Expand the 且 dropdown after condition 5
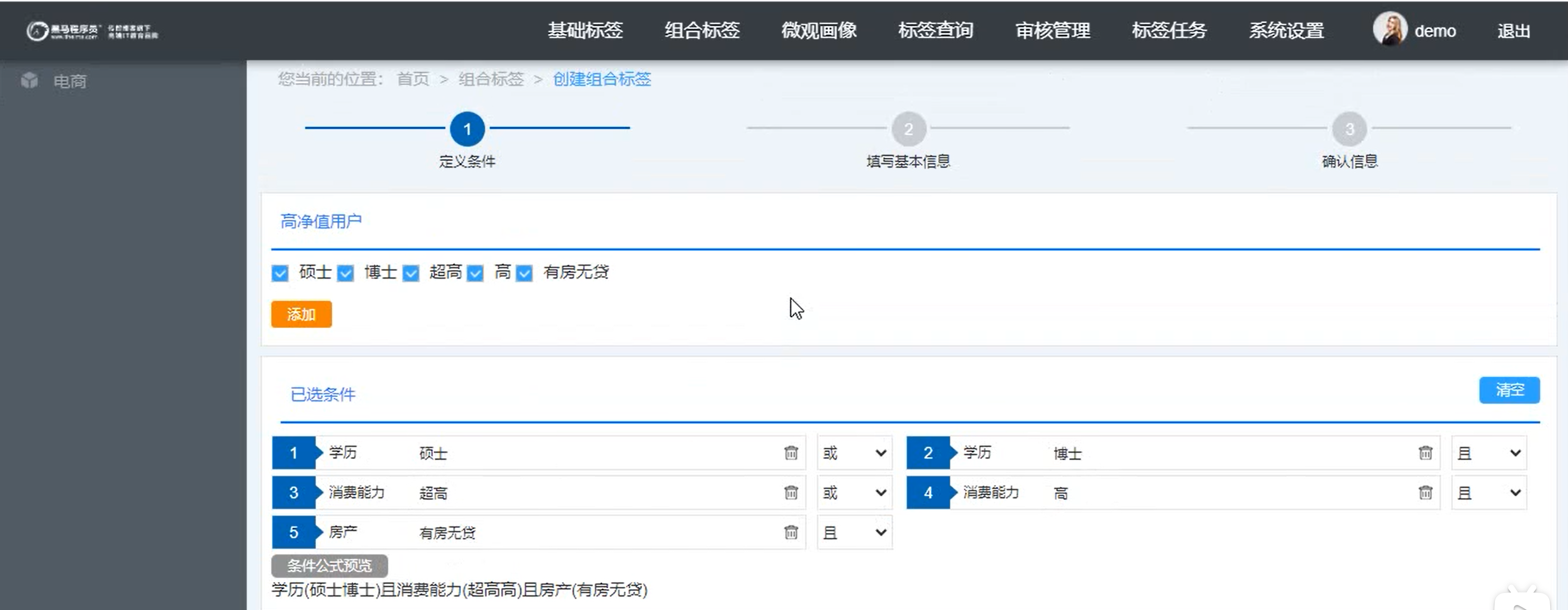1568x610 pixels. pos(854,533)
